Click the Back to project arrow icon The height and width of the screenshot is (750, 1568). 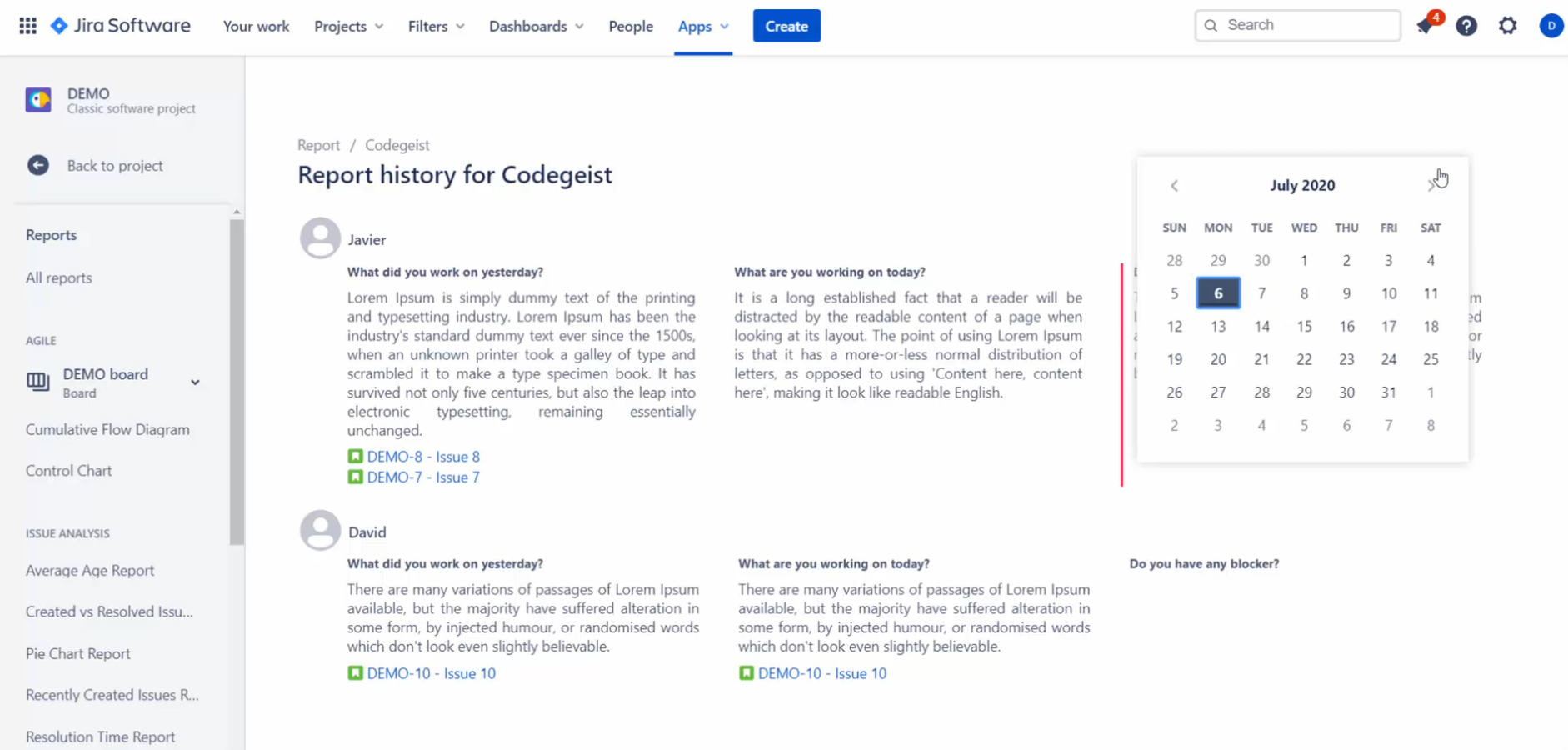(x=37, y=165)
